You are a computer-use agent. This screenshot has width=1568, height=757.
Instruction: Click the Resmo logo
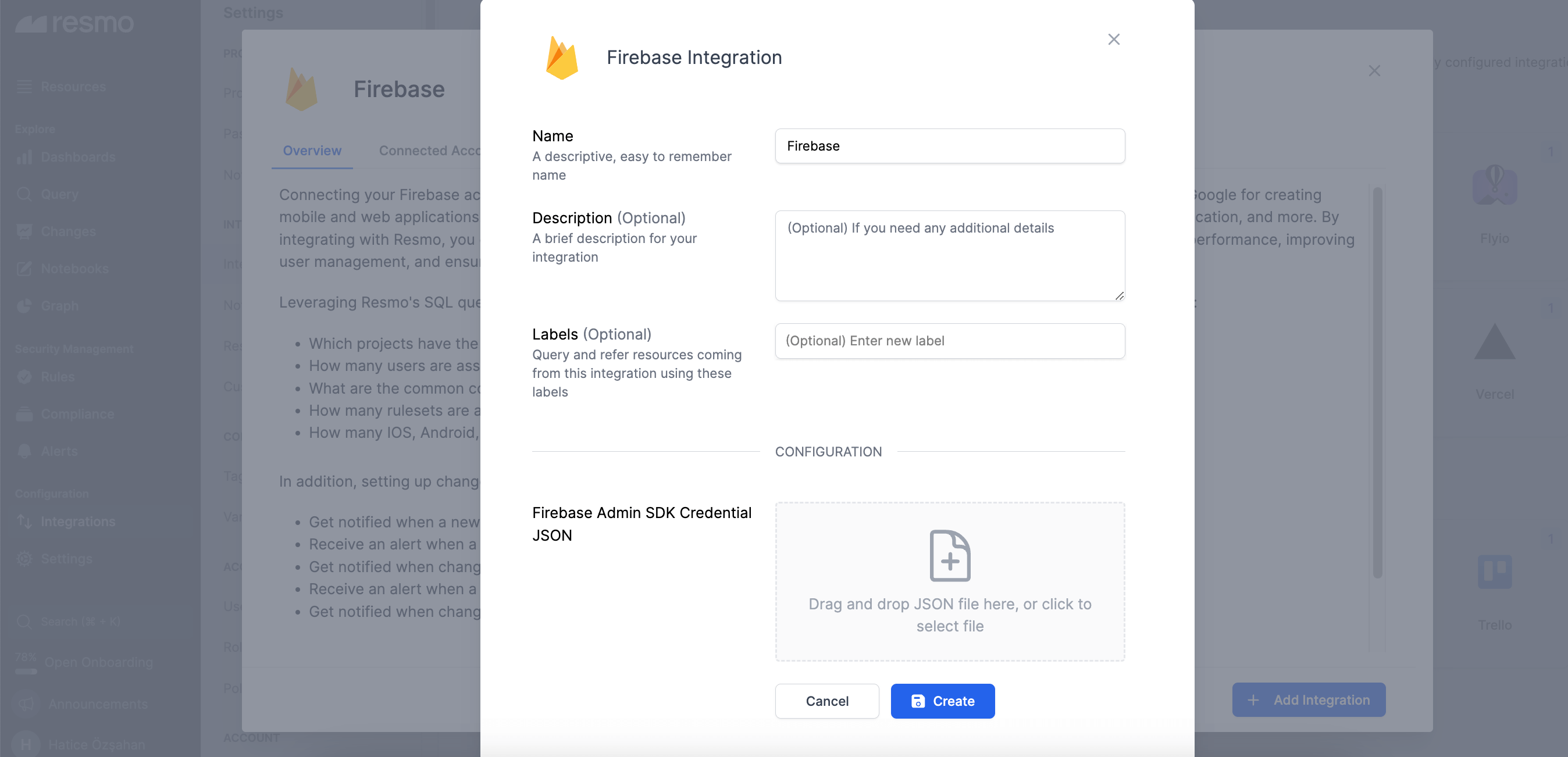click(x=74, y=23)
